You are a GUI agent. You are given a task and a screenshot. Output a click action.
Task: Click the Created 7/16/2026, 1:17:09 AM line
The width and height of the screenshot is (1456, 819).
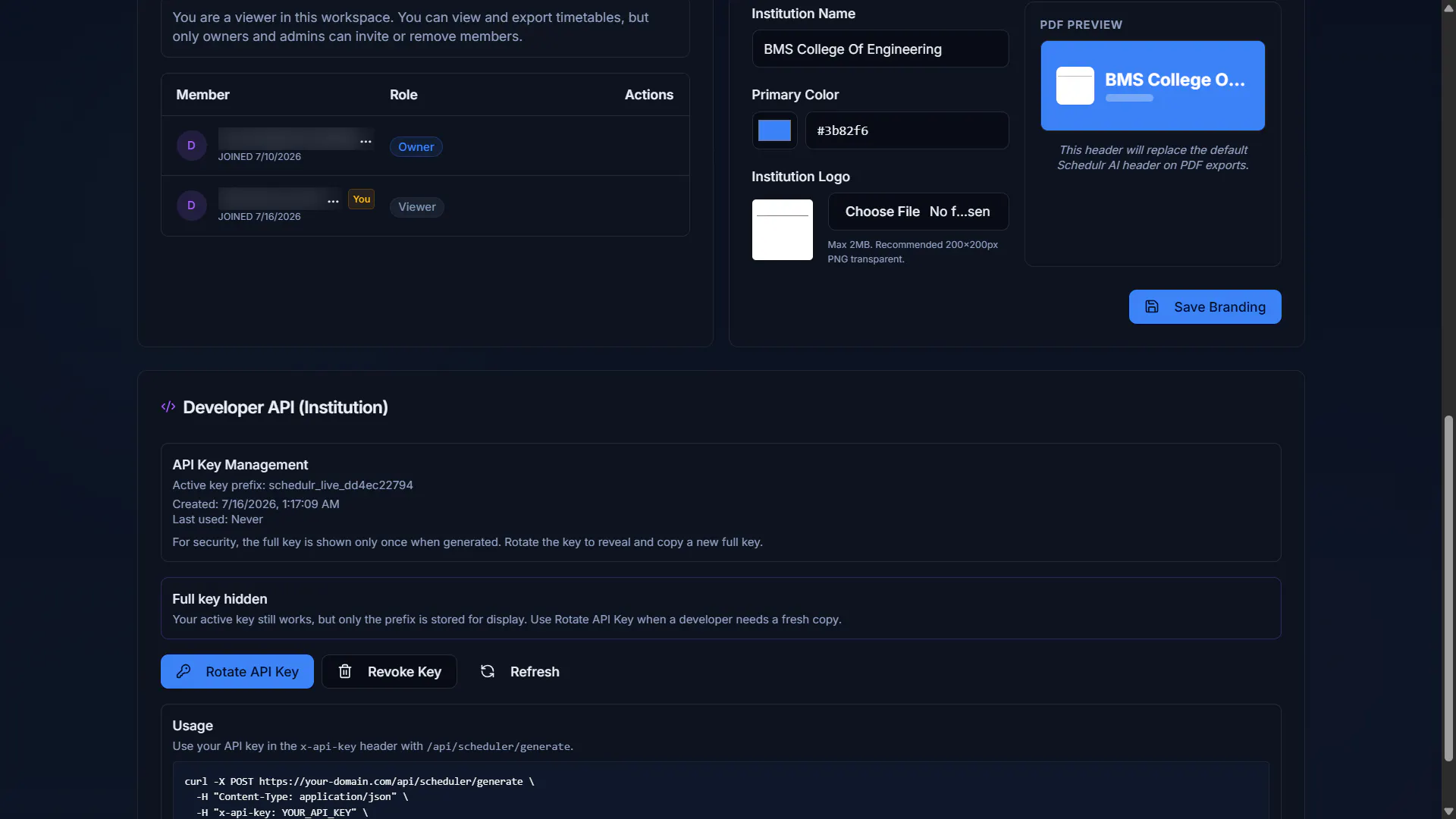pos(256,504)
